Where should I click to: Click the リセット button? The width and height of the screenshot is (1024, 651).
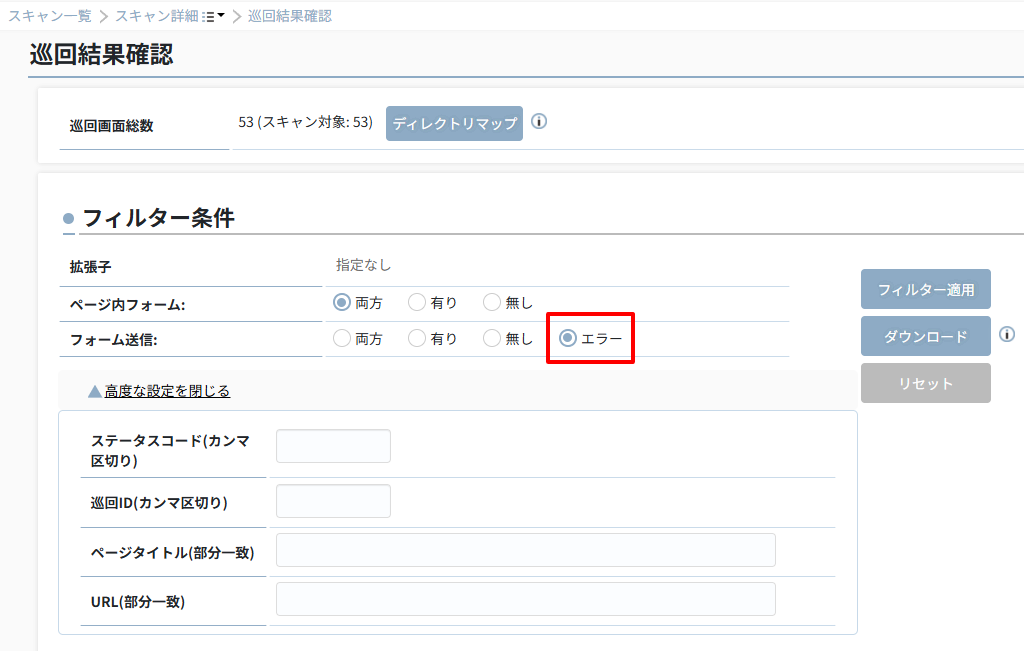[925, 383]
